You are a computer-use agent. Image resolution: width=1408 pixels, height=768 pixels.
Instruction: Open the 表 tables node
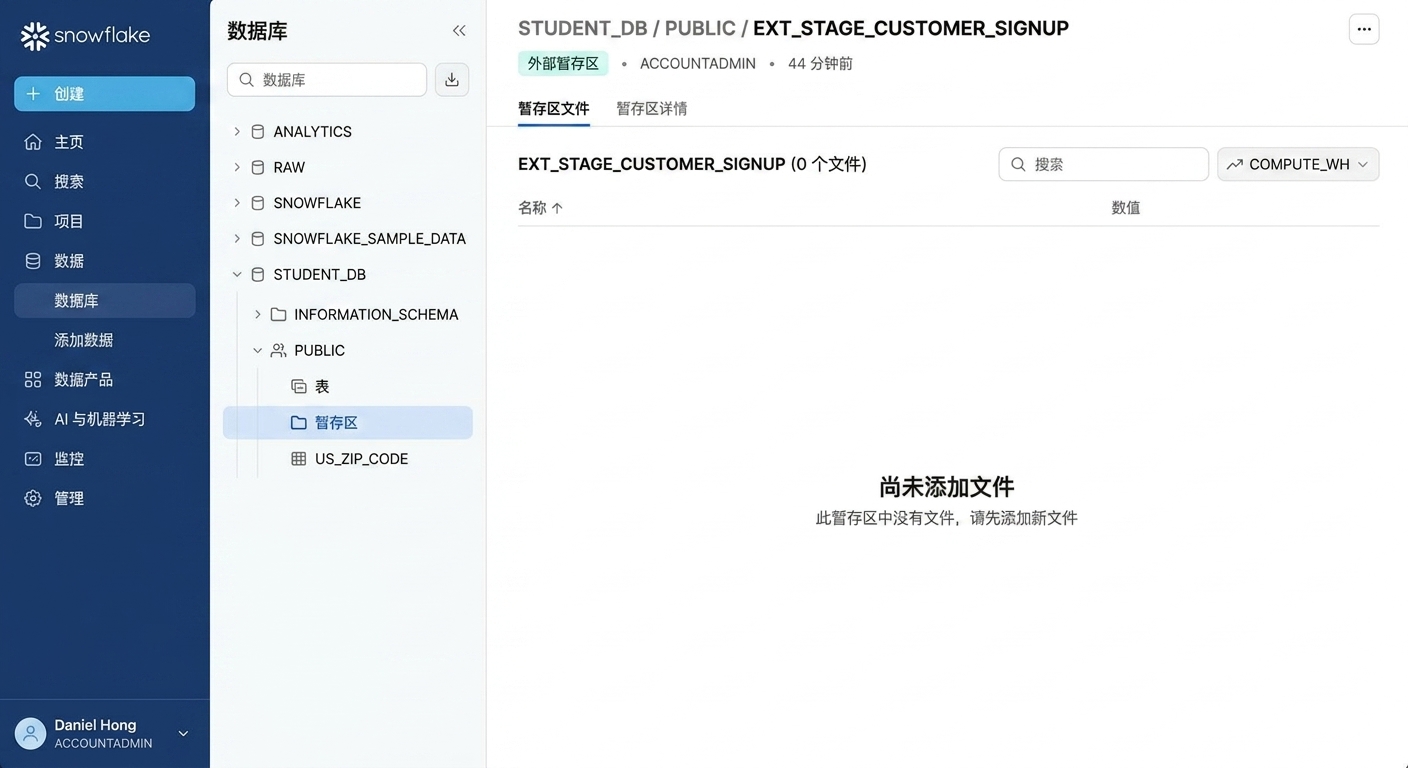322,386
